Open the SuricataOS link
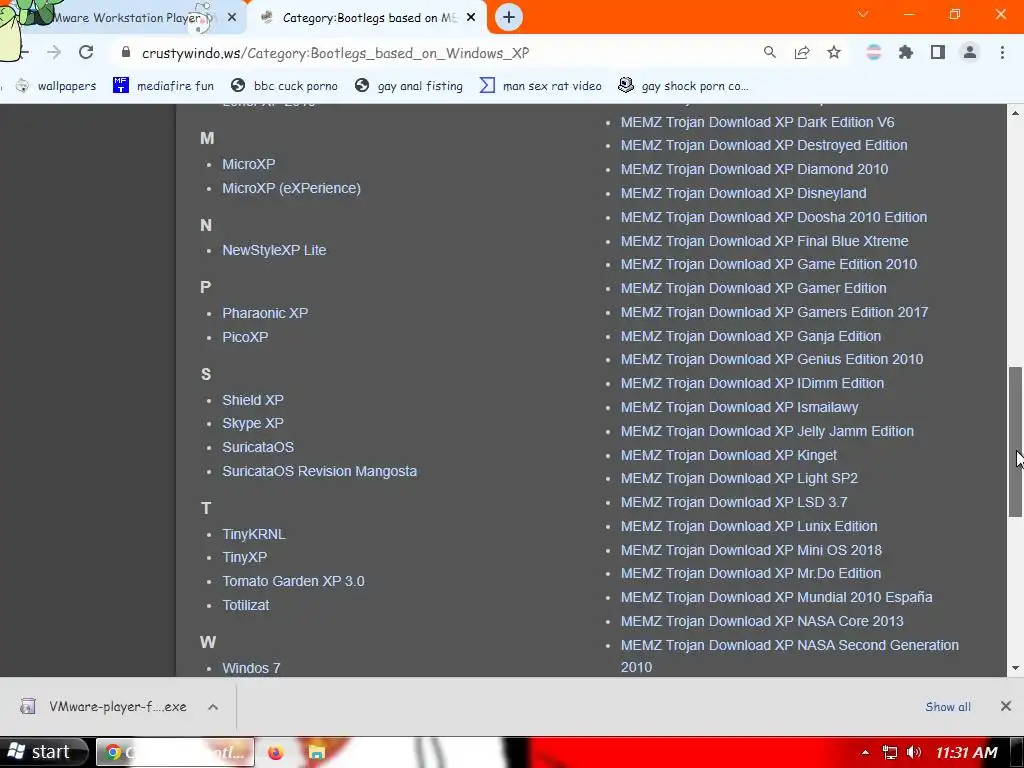Image resolution: width=1024 pixels, height=768 pixels. 258,447
